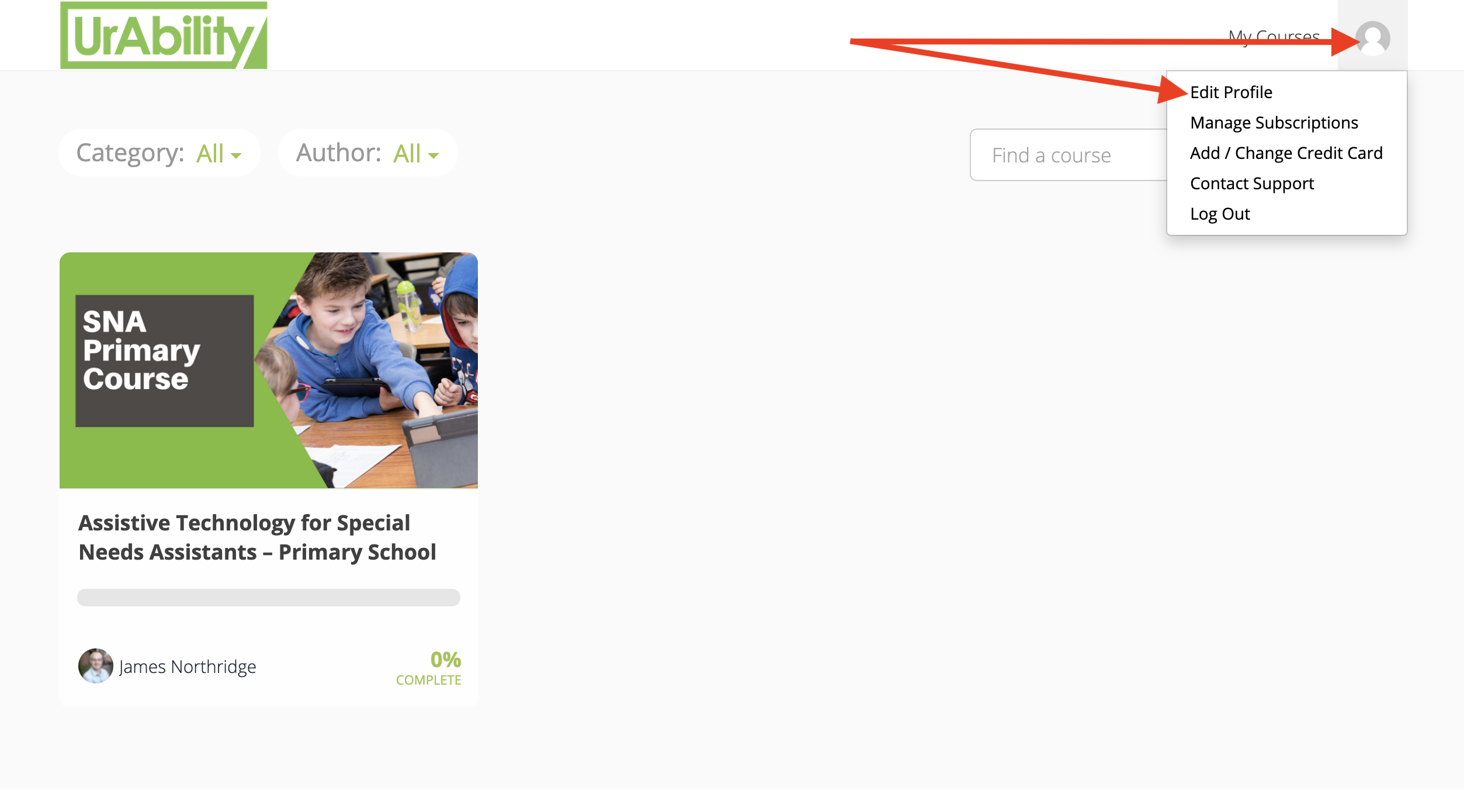The width and height of the screenshot is (1464, 812).
Task: Click the user profile avatar icon
Action: pos(1372,39)
